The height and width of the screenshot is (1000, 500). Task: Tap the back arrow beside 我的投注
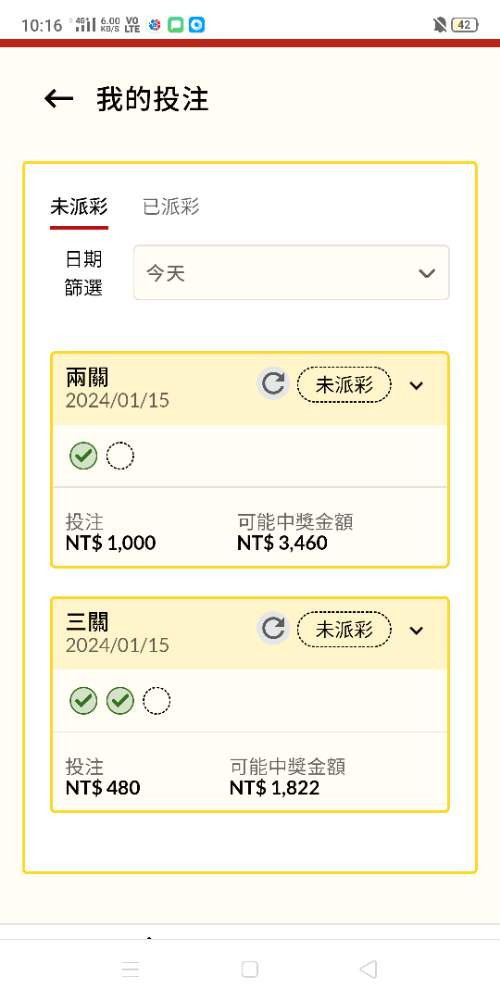coord(59,99)
